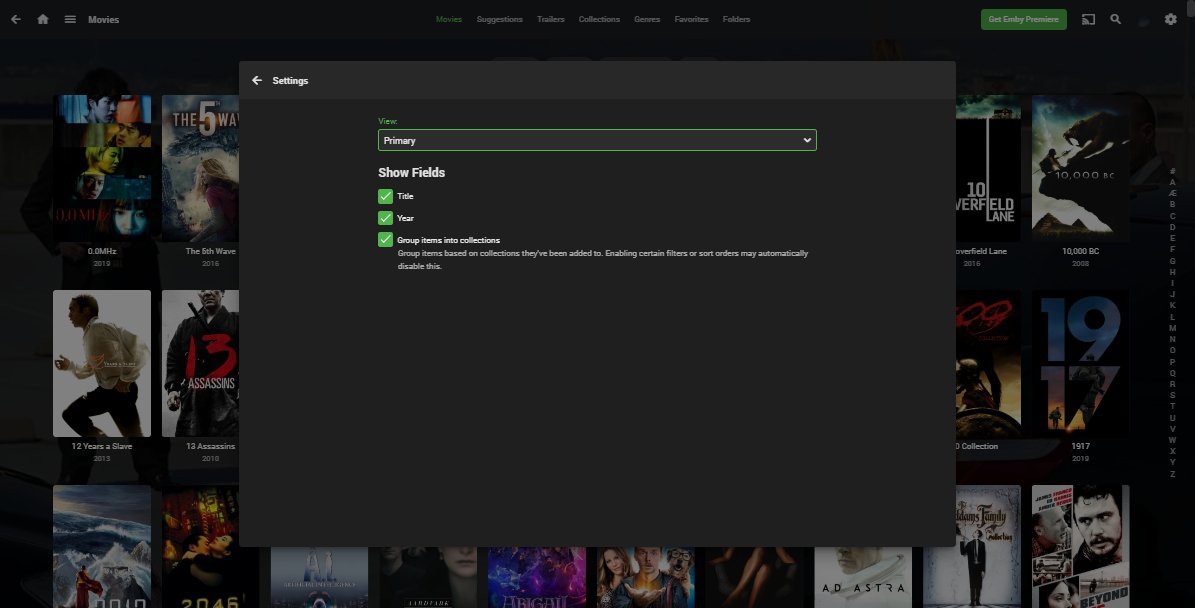Click the back arrow in the top-left corner
The height and width of the screenshot is (608, 1195).
click(15, 18)
